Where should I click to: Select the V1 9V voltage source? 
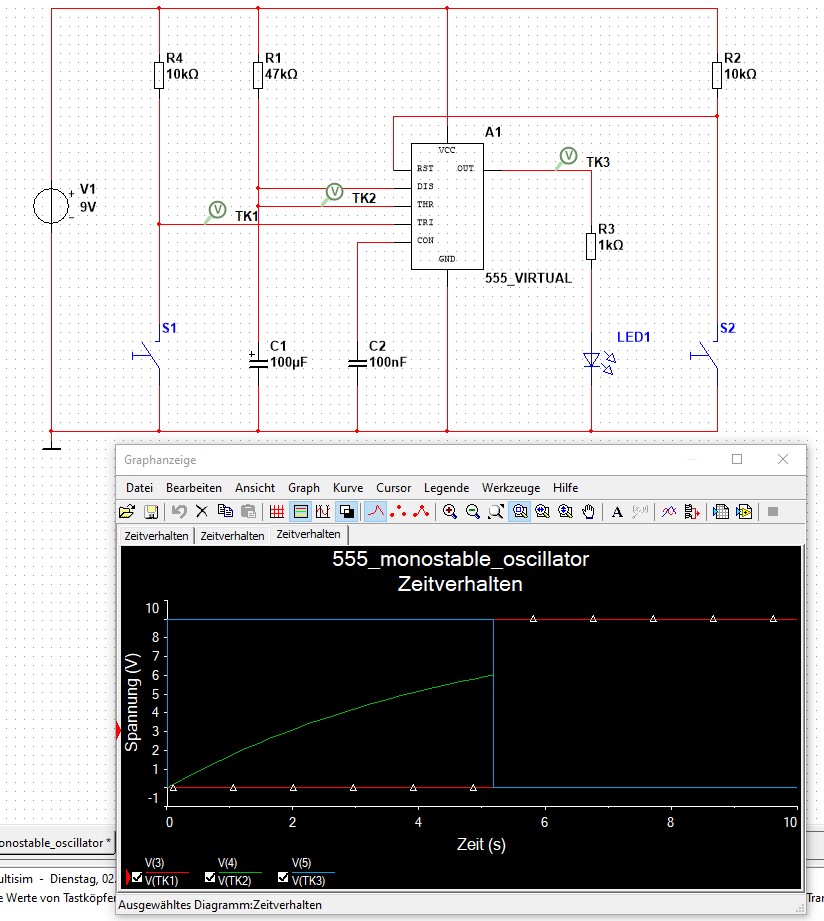click(51, 206)
